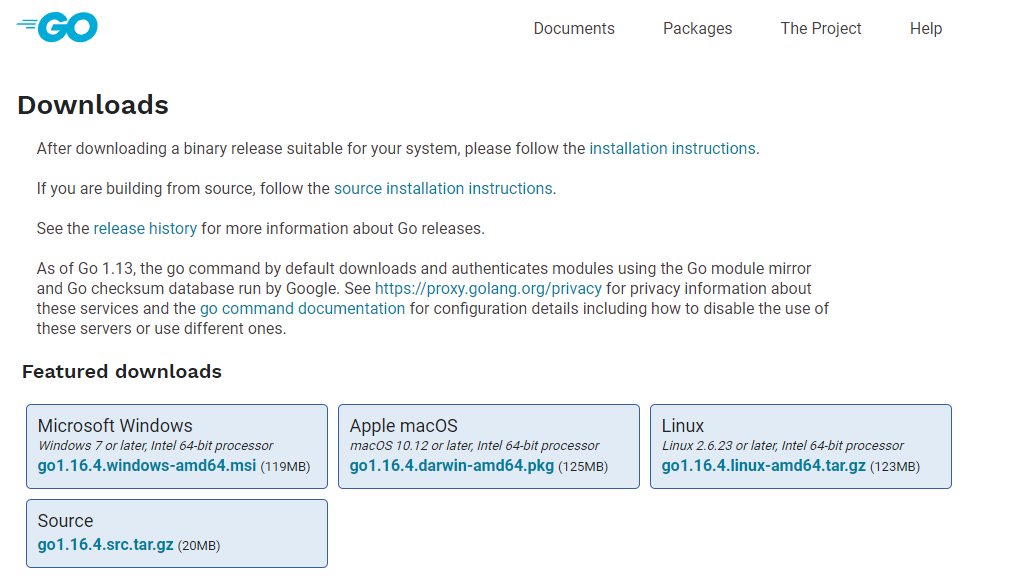Click the Linux card title
The width and height of the screenshot is (1029, 581).
click(682, 425)
